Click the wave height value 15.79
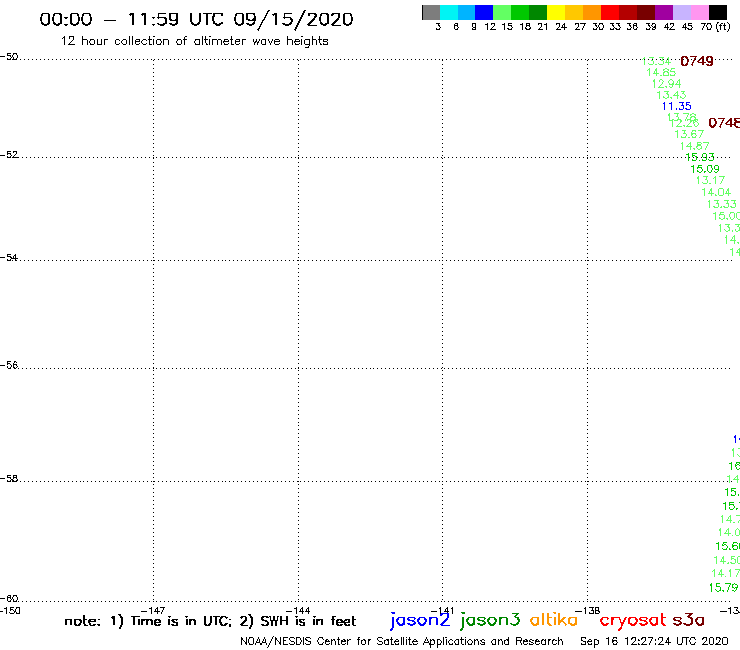 pos(723,588)
